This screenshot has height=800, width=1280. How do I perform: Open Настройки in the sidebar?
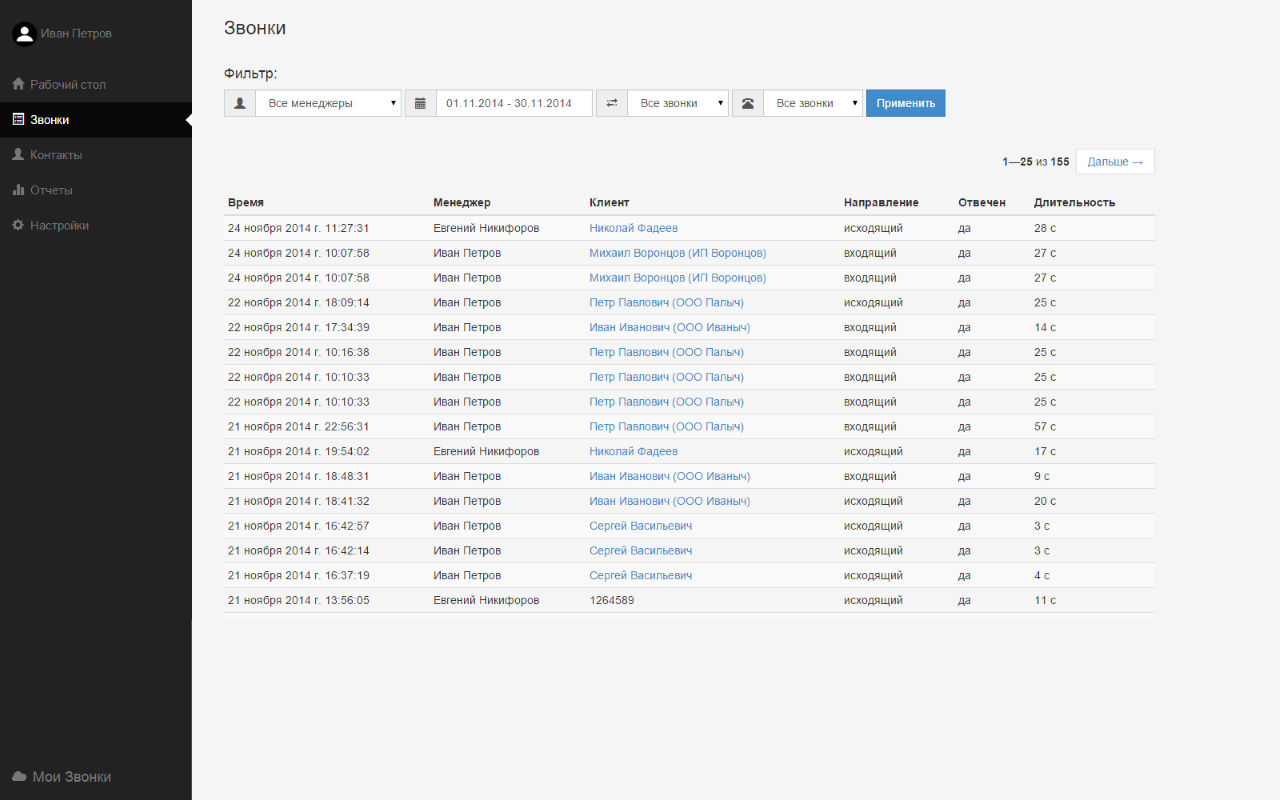pyautogui.click(x=95, y=225)
